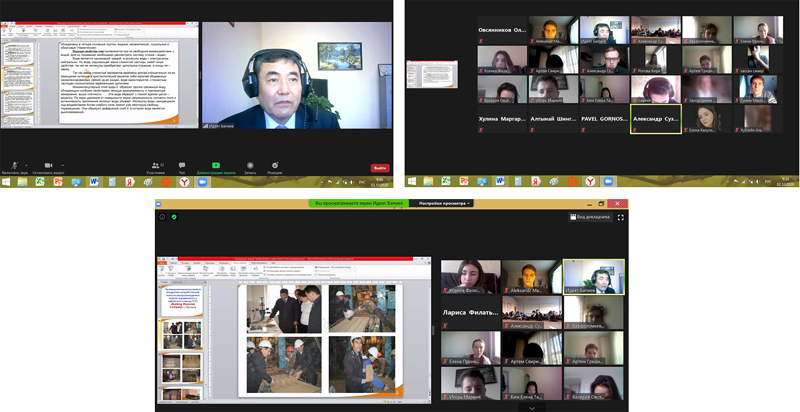Select third slide thumbnail in slide panel
The height and width of the screenshot is (412, 800).
tap(182, 368)
